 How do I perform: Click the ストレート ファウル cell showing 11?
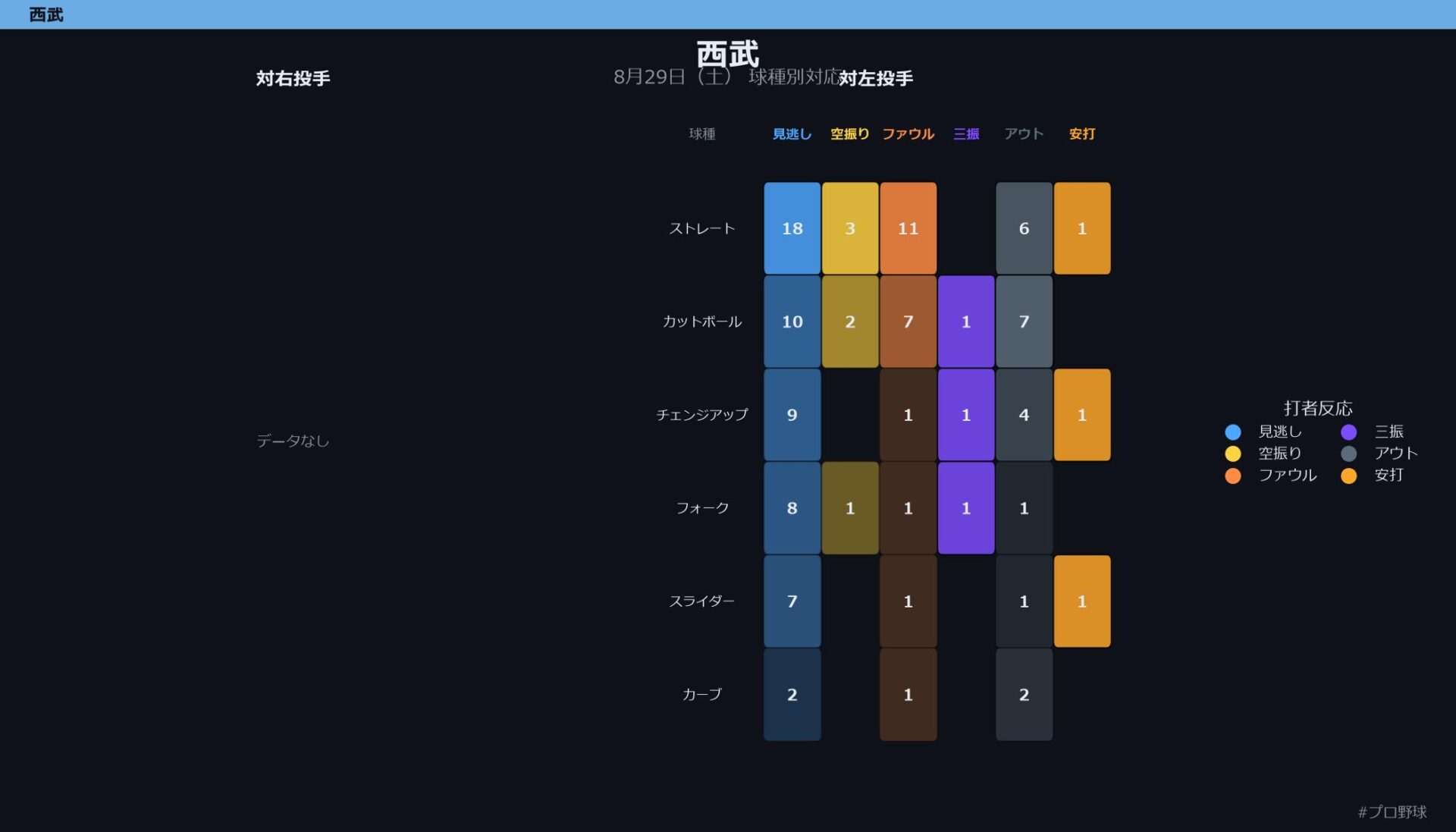point(908,228)
